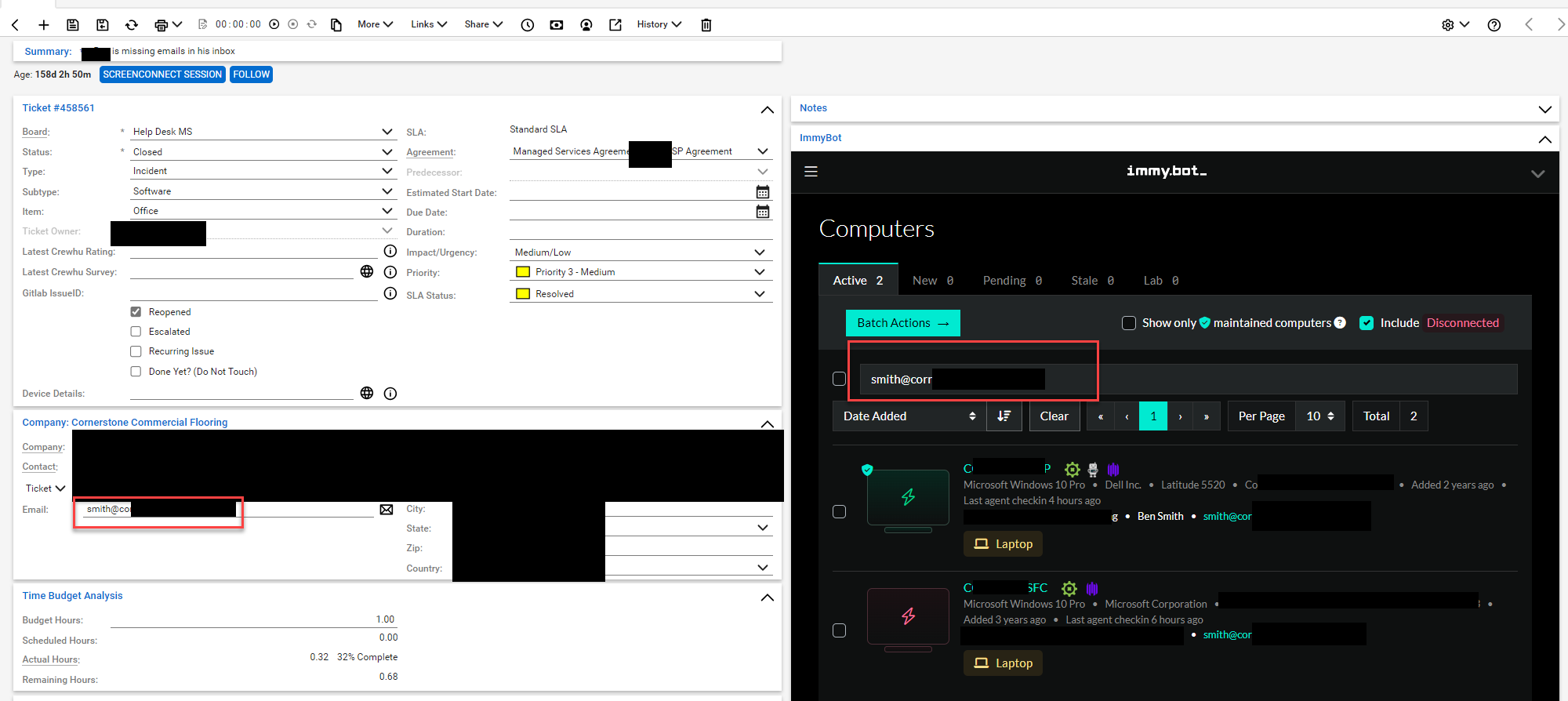This screenshot has width=1568, height=701.
Task: Click the trash delete icon in toolbar
Action: (706, 25)
